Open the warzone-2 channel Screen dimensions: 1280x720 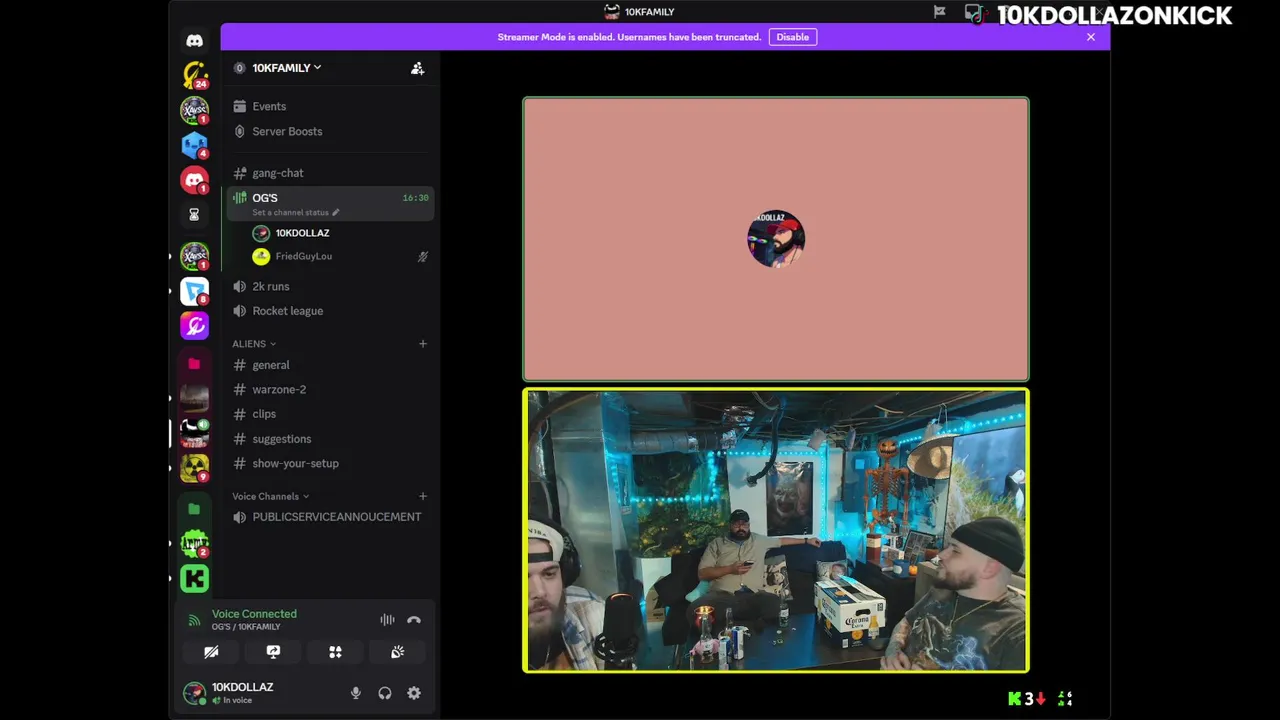(x=330, y=389)
